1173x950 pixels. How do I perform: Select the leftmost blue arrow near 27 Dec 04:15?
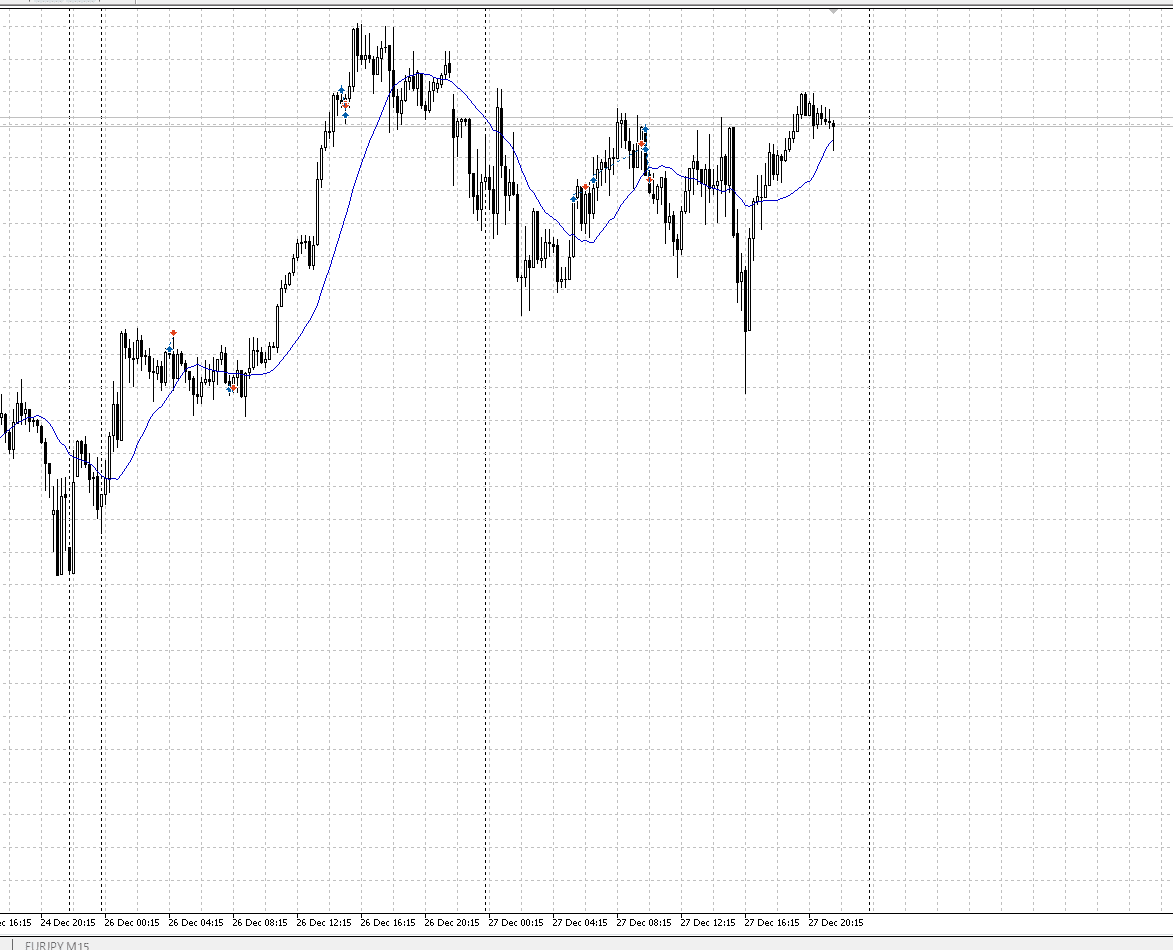[573, 198]
